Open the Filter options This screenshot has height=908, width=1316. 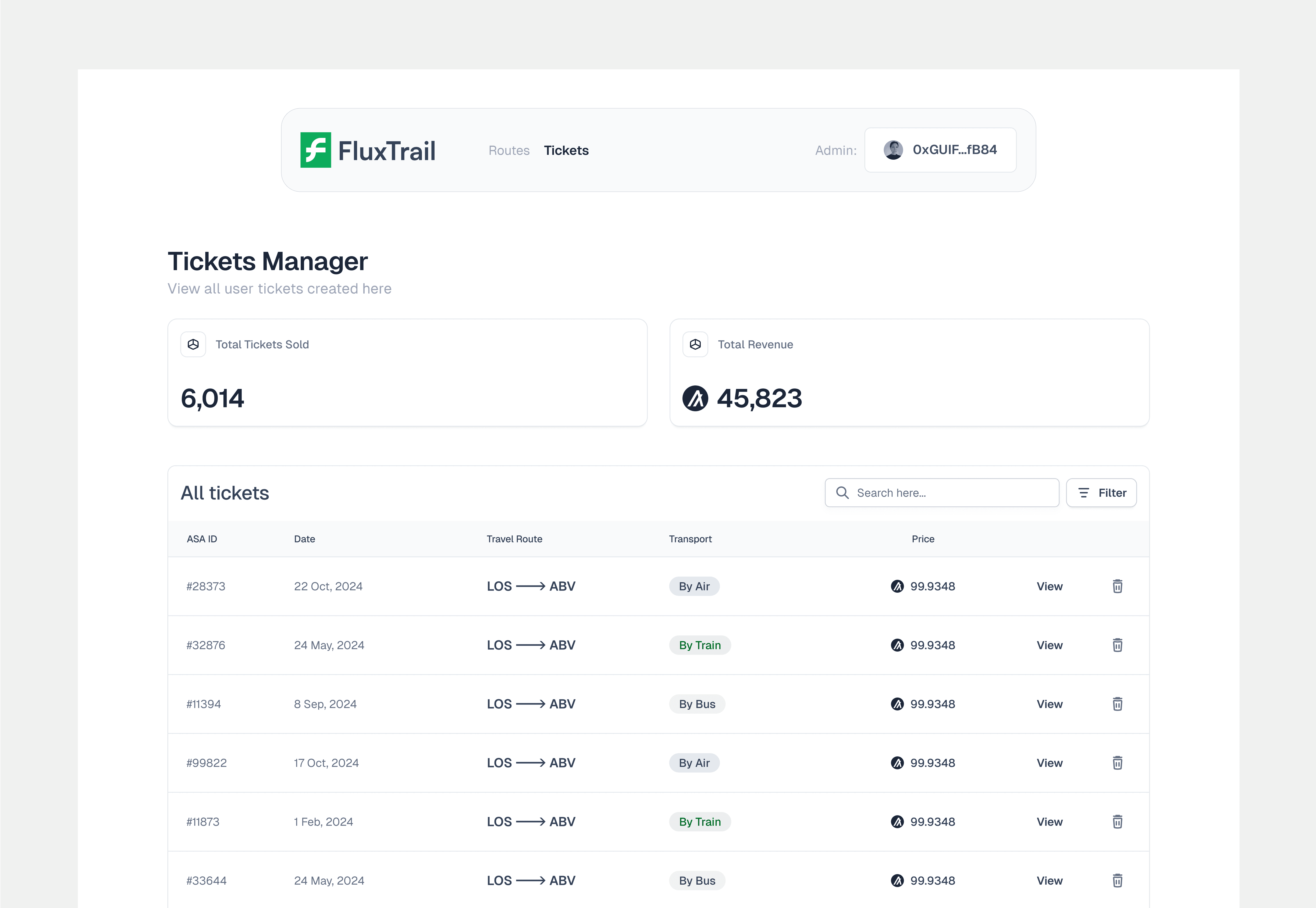pyautogui.click(x=1101, y=493)
